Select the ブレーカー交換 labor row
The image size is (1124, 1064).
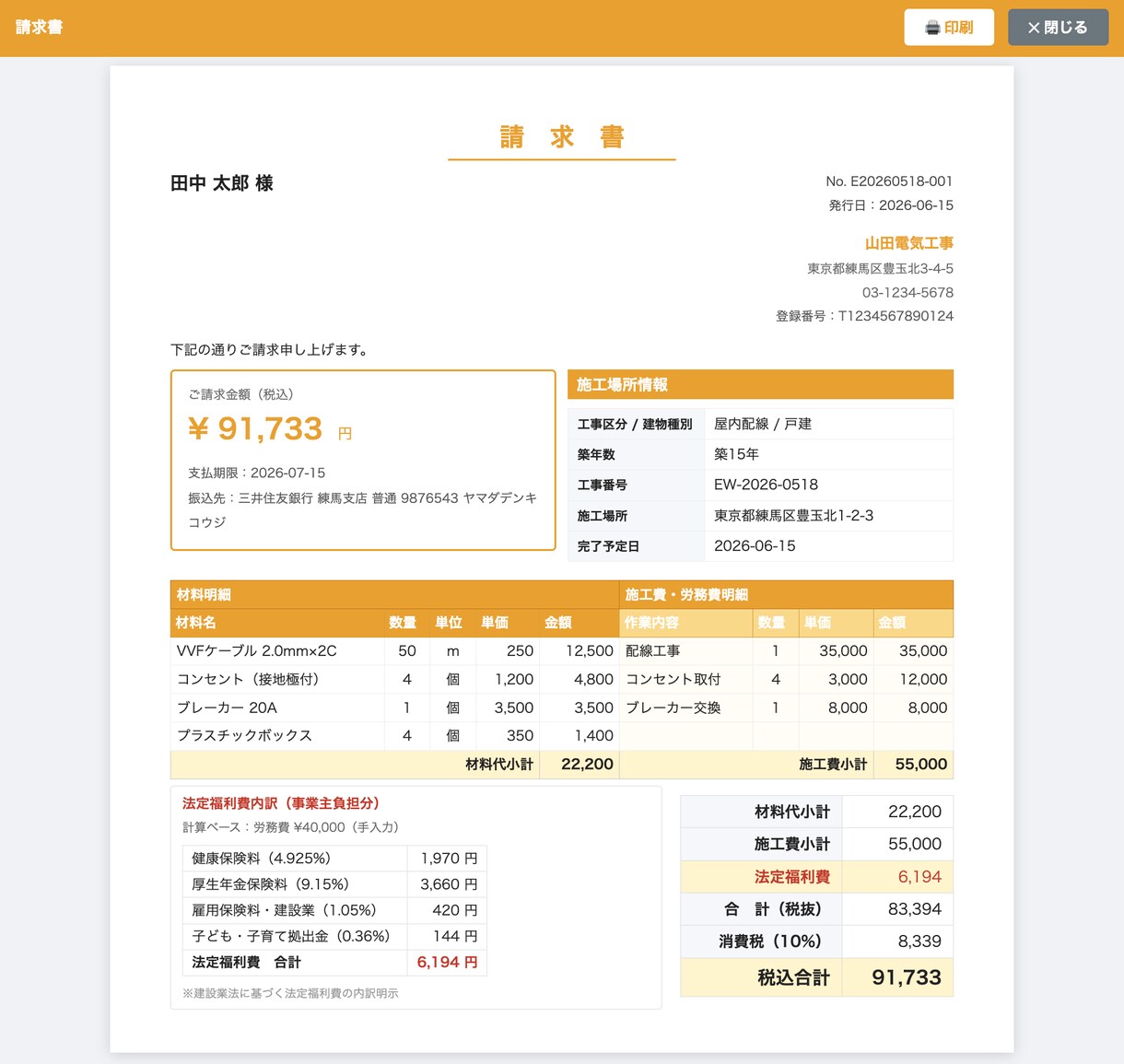tap(787, 708)
